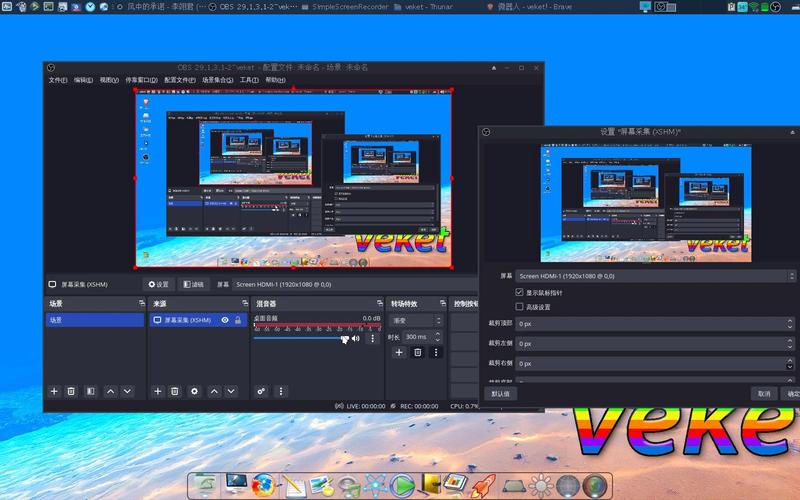Image resolution: width=800 pixels, height=500 pixels.
Task: Toggle the 显示鼠标指针 checkbox
Action: click(519, 292)
